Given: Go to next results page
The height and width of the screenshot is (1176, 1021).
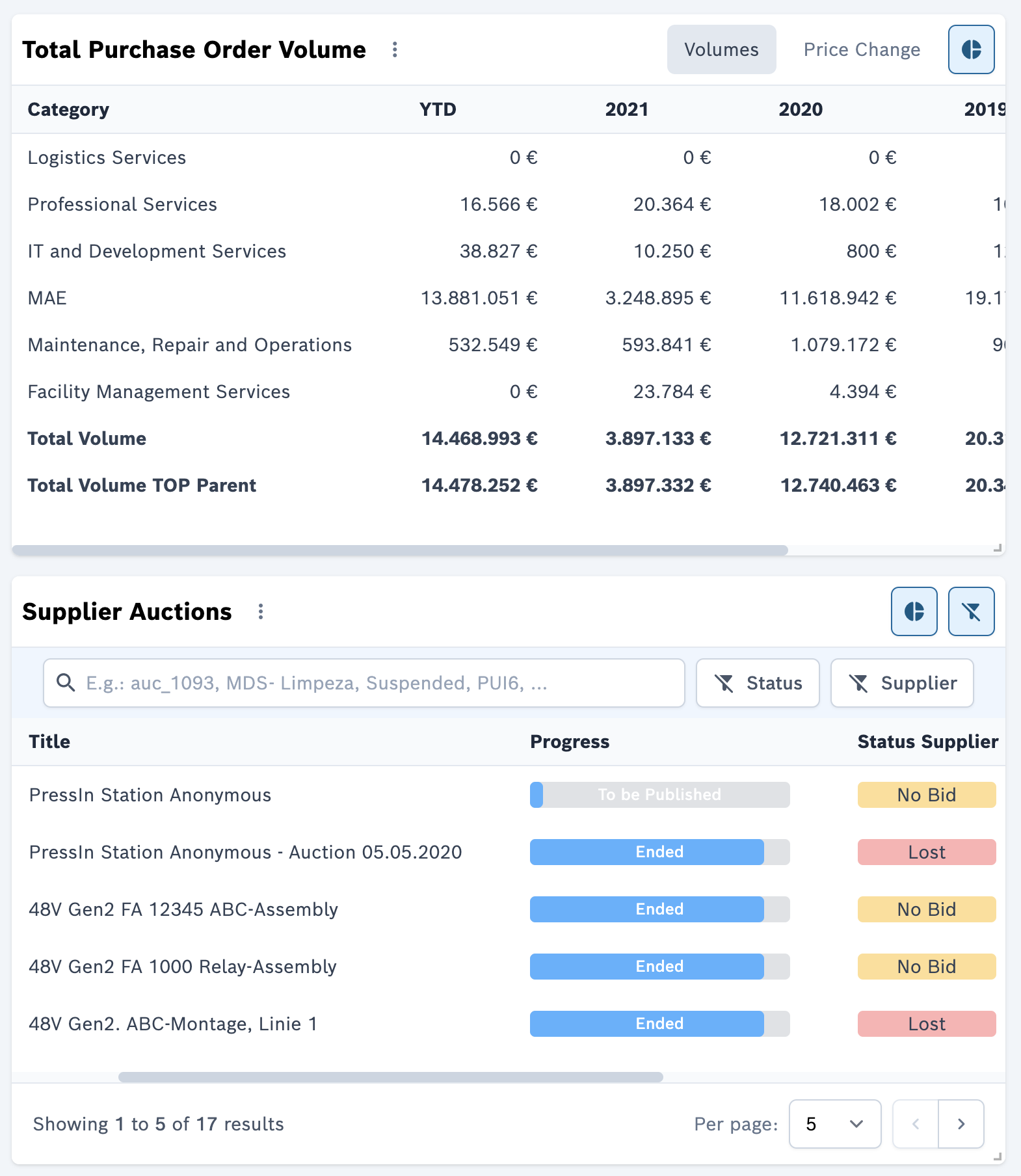Looking at the screenshot, I should pyautogui.click(x=961, y=1124).
